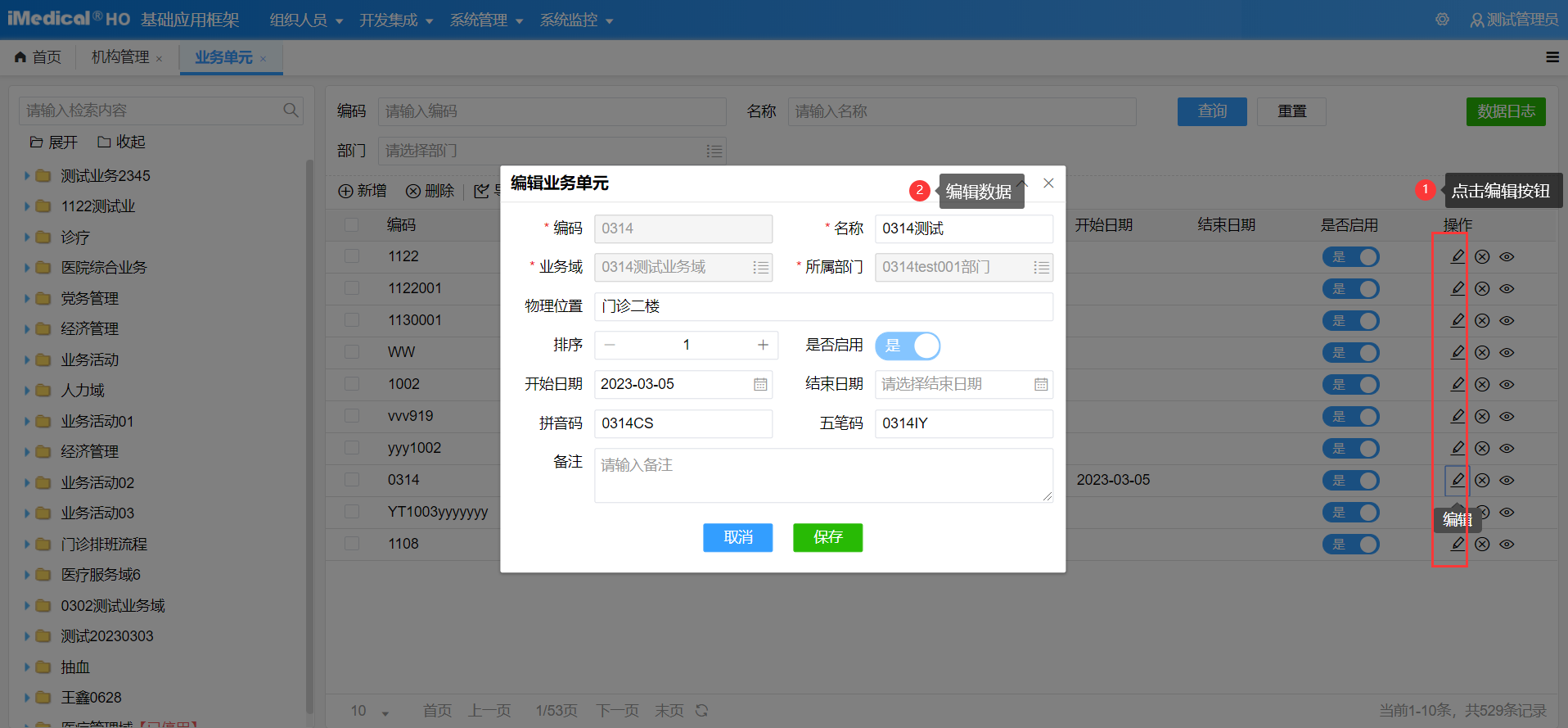The height and width of the screenshot is (728, 1568).
Task: Click the 取消 button
Action: pos(737,537)
